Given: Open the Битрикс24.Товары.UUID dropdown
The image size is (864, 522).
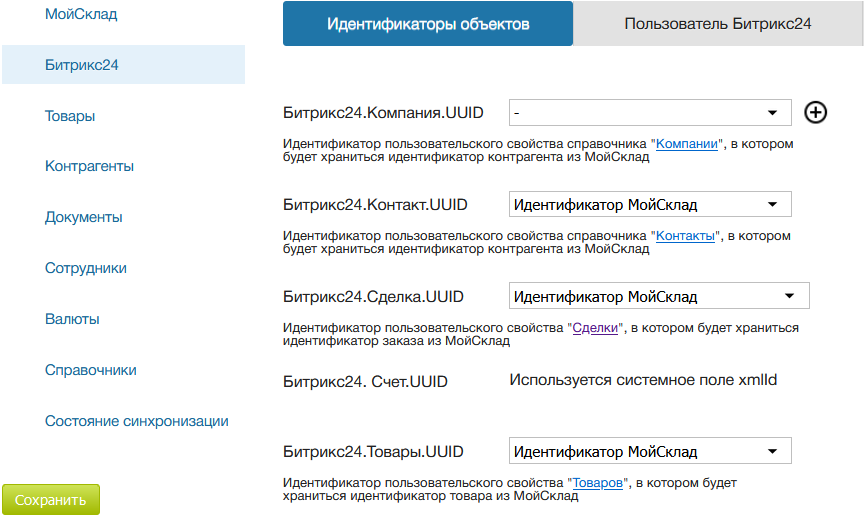Looking at the screenshot, I should pyautogui.click(x=650, y=451).
